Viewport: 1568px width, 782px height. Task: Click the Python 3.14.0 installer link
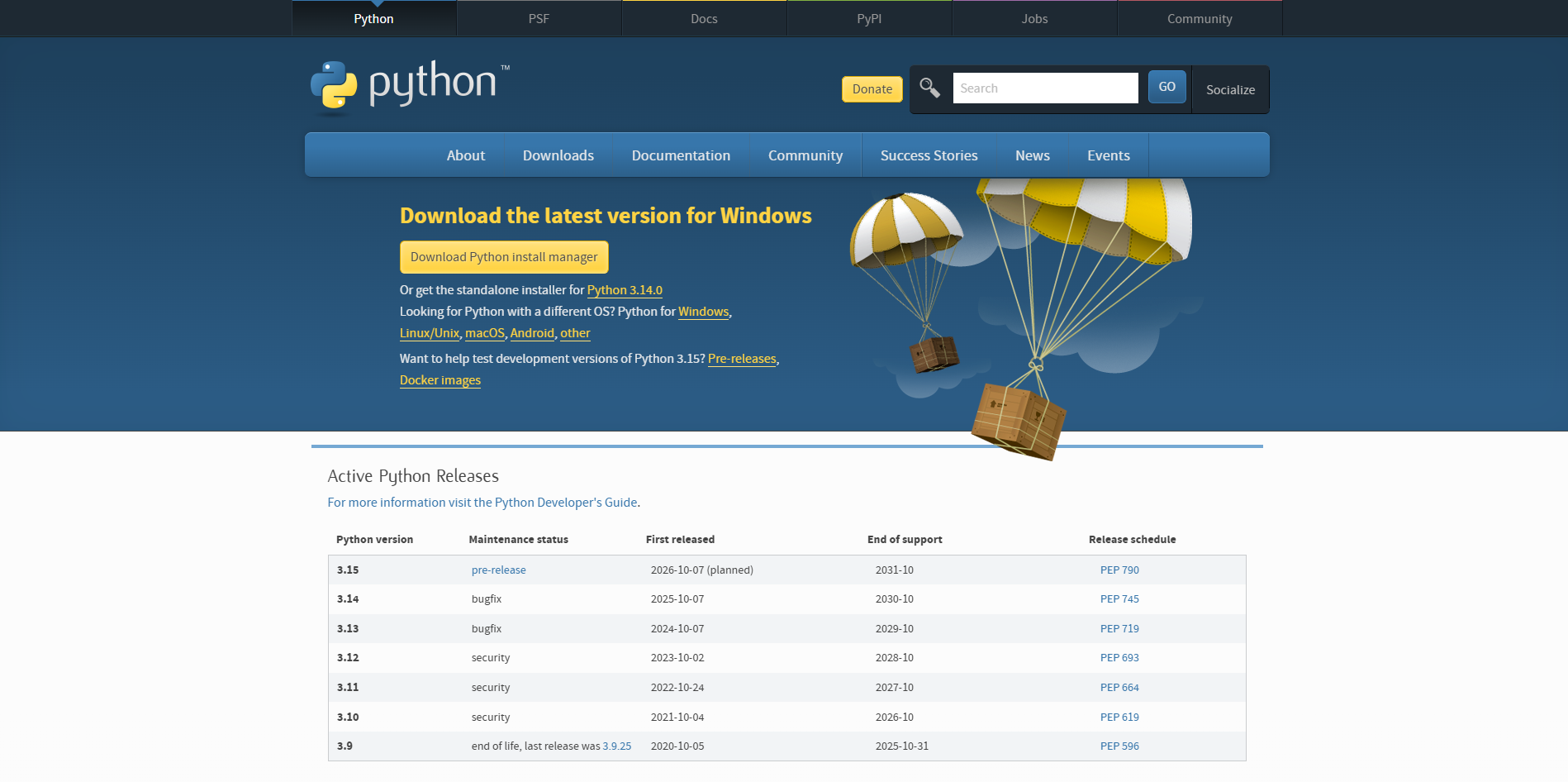pyautogui.click(x=624, y=290)
